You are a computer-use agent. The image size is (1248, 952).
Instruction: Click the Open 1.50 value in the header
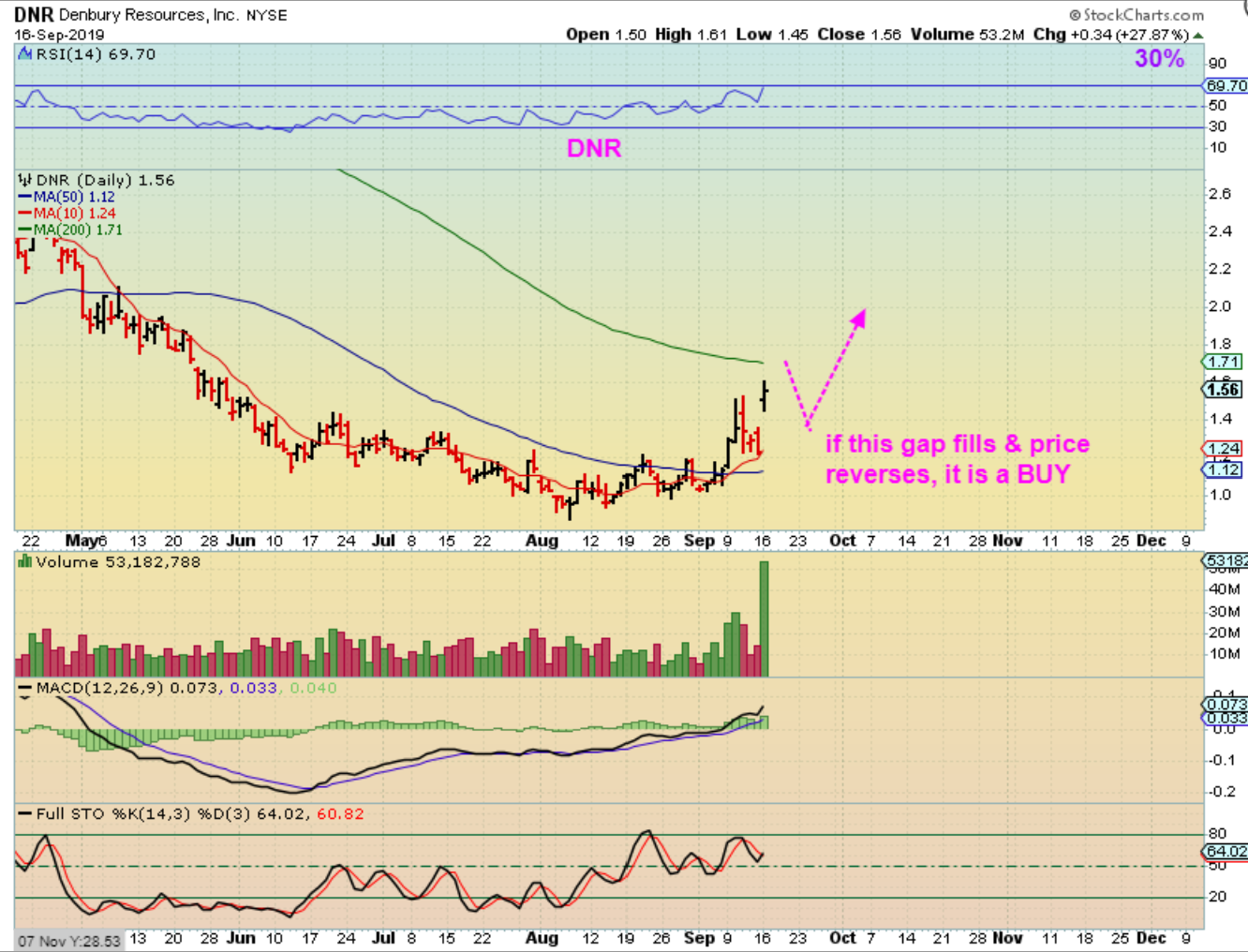[606, 35]
